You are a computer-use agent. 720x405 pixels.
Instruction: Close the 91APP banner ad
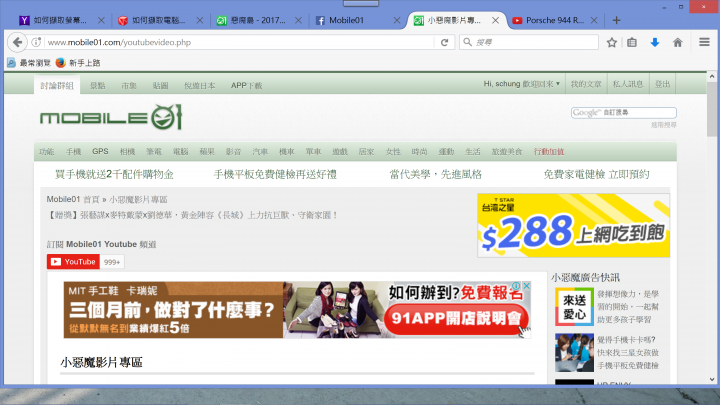pos(526,286)
